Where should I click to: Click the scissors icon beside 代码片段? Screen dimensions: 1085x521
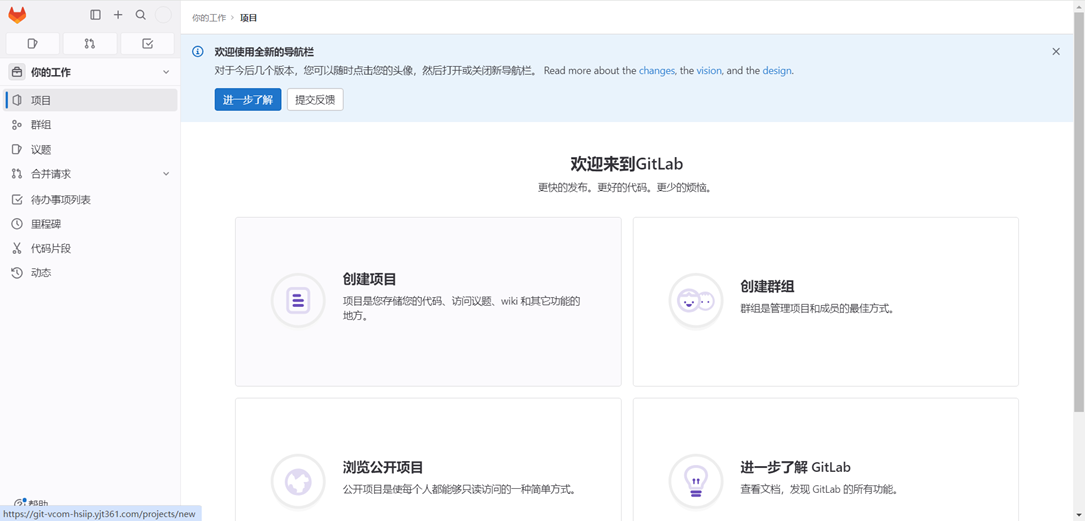pyautogui.click(x=17, y=248)
